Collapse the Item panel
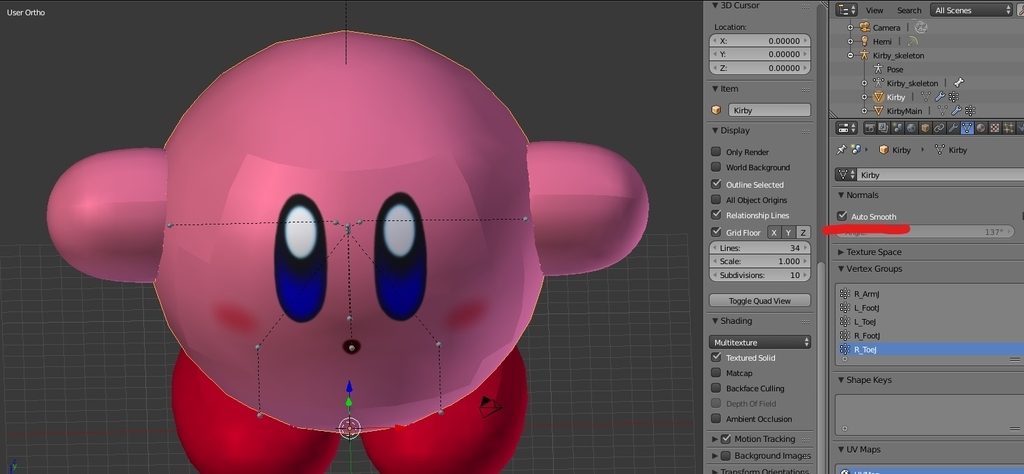The image size is (1024, 474). (715, 89)
